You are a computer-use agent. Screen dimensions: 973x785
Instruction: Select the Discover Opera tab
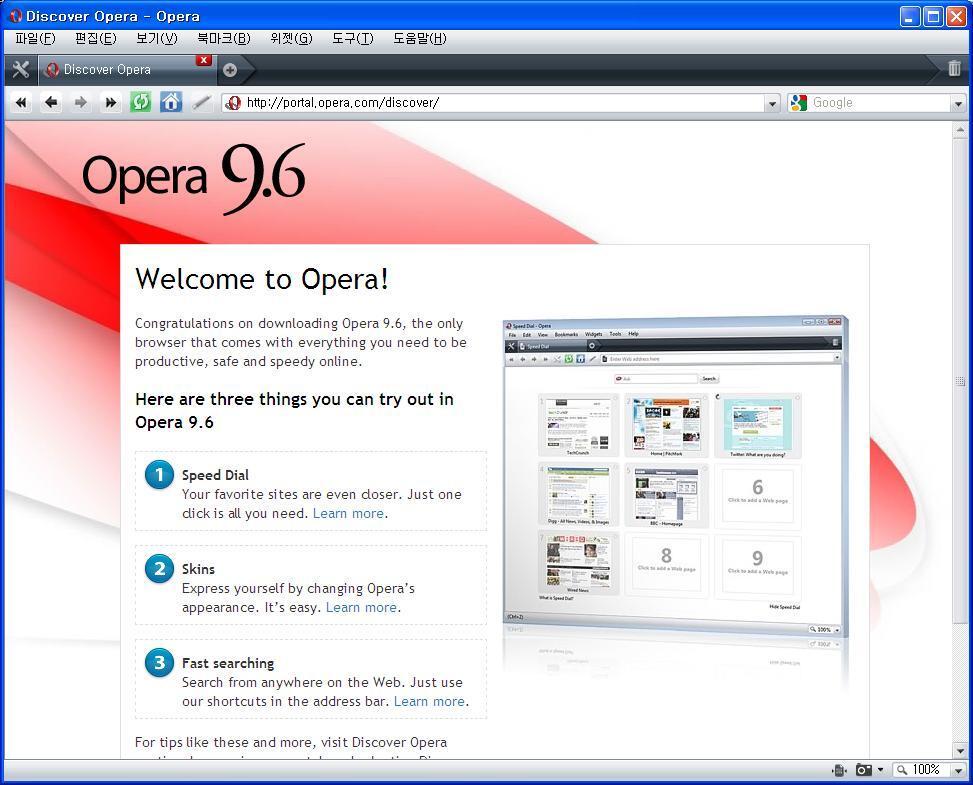[127, 70]
